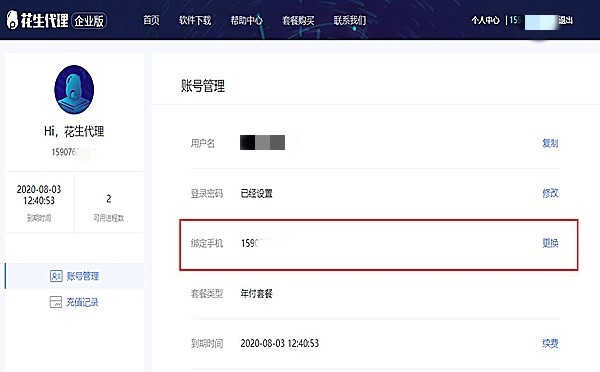This screenshot has height=372, width=600.
Task: Click the 充值记录 card icon in sidebar
Action: [x=56, y=302]
